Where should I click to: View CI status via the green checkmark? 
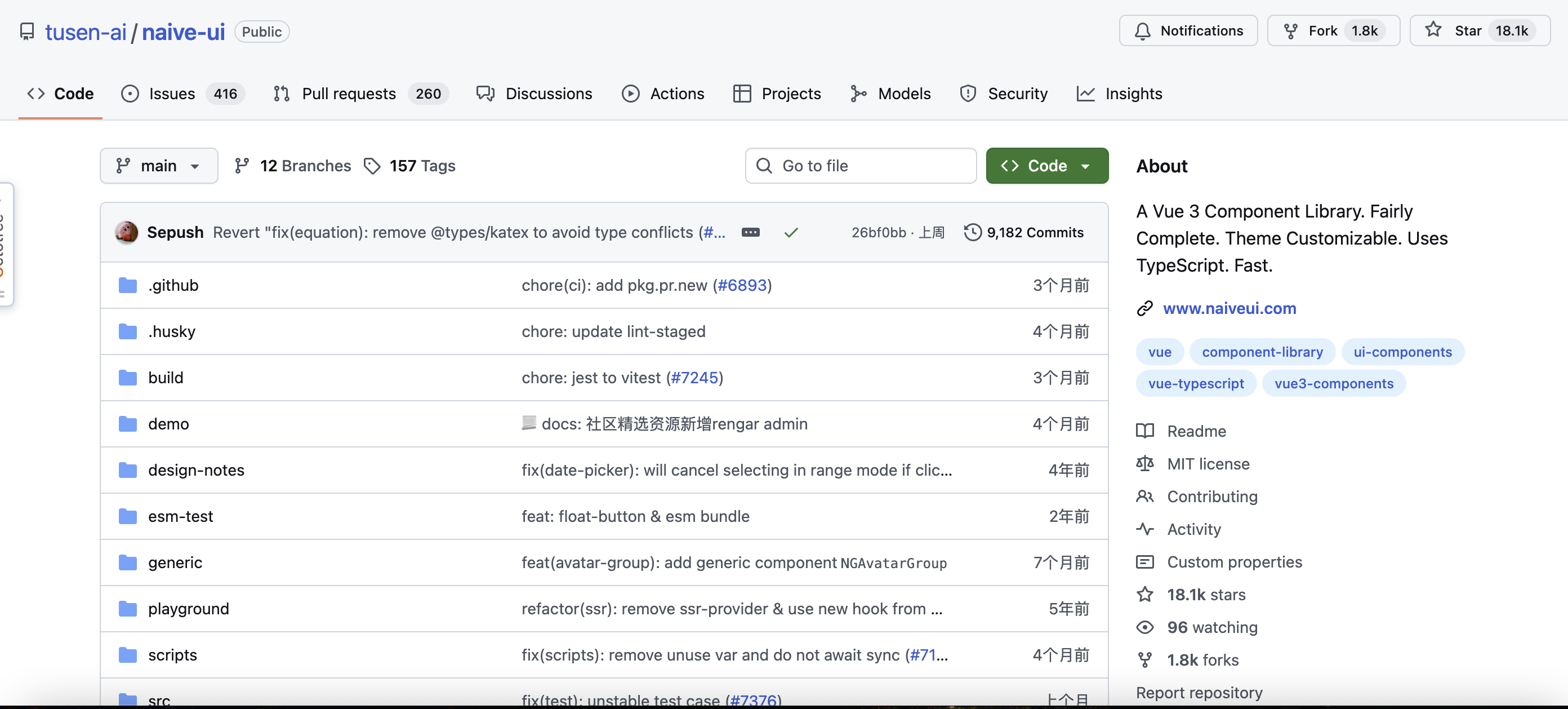[791, 232]
